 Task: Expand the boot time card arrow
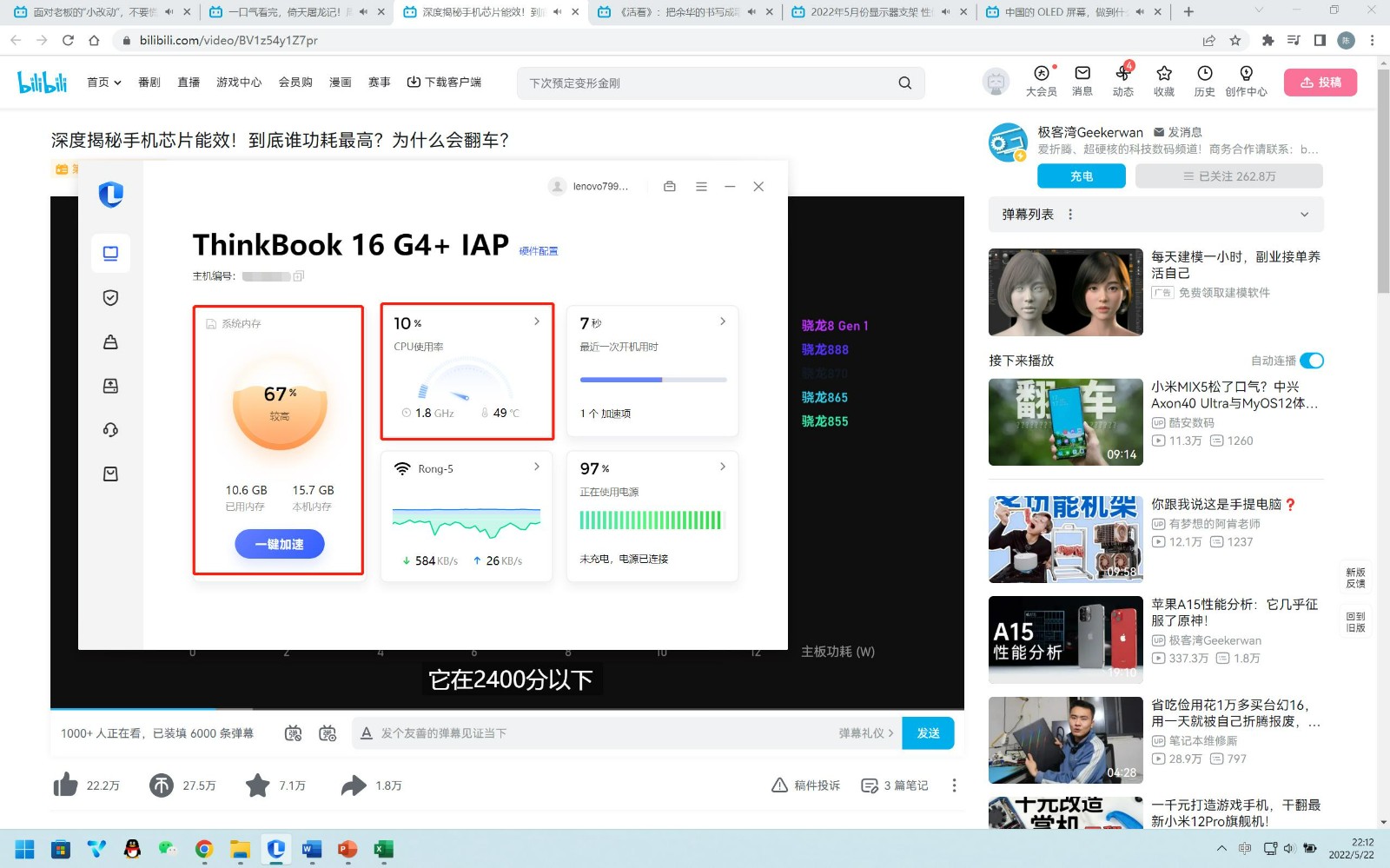[723, 321]
